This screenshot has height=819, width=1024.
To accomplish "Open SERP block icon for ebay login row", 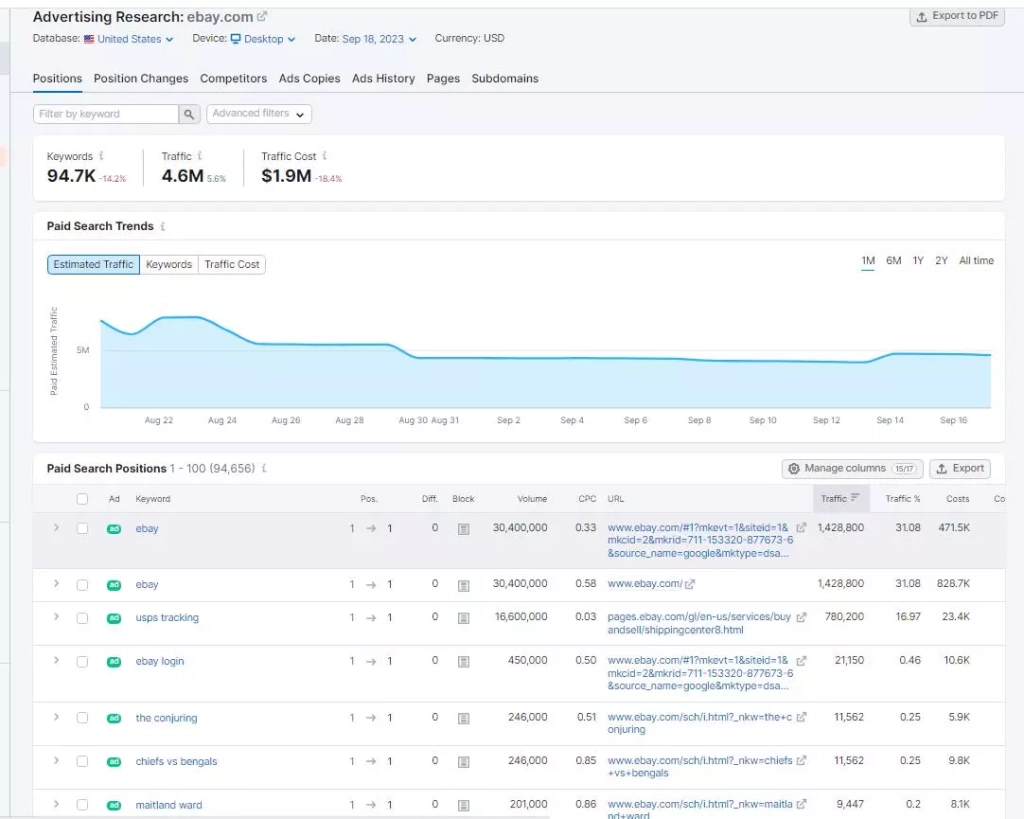I will pos(464,662).
